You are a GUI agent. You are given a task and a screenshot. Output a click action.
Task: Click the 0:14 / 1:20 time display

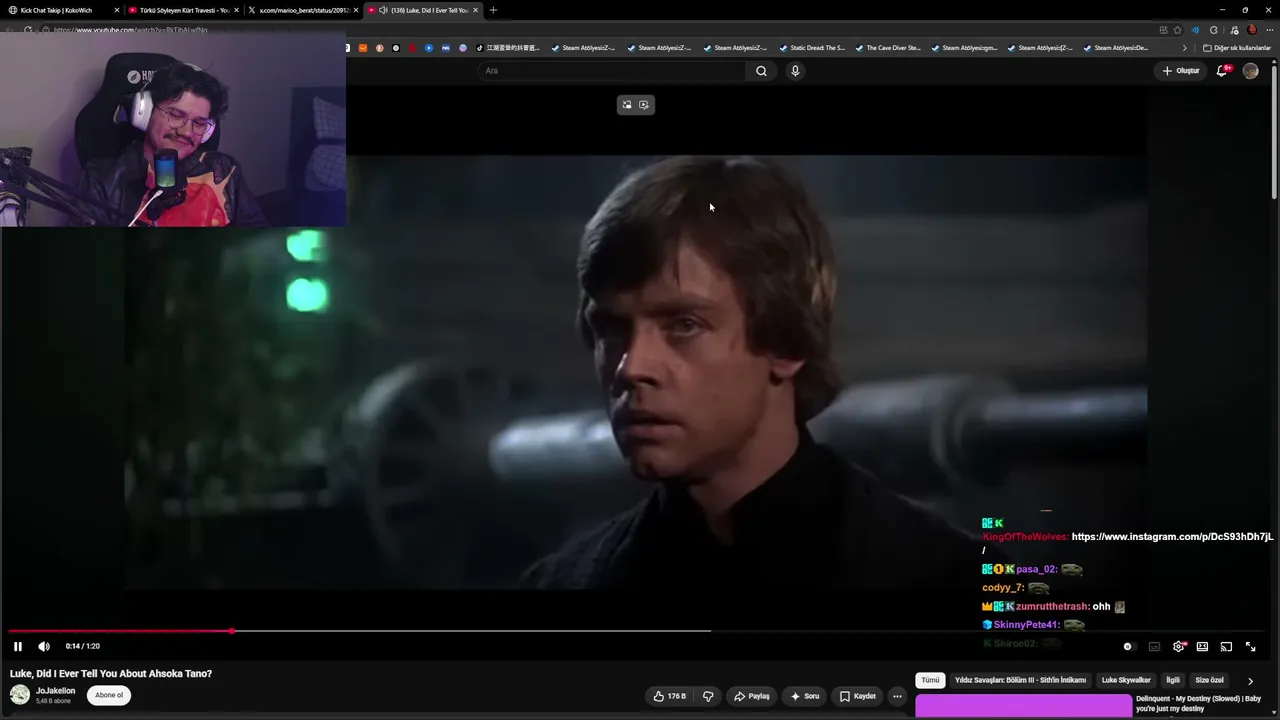[x=82, y=646]
